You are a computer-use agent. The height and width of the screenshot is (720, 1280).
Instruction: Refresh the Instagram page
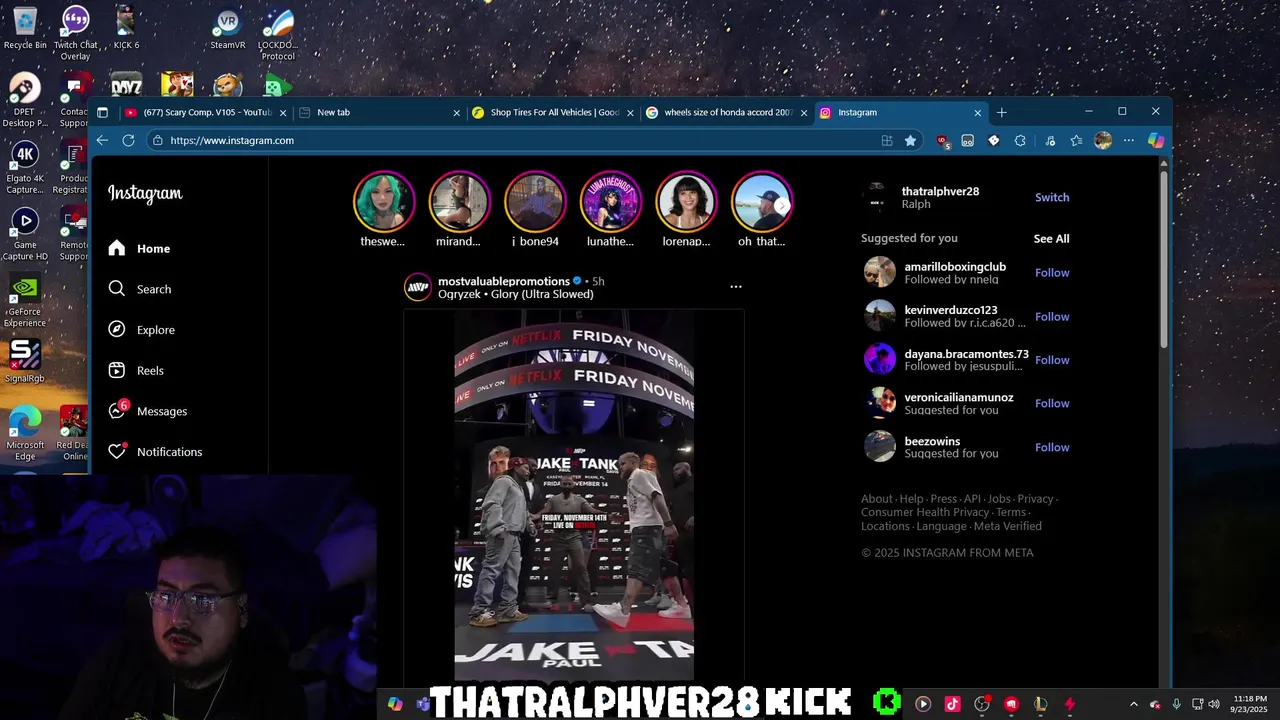[x=128, y=141]
